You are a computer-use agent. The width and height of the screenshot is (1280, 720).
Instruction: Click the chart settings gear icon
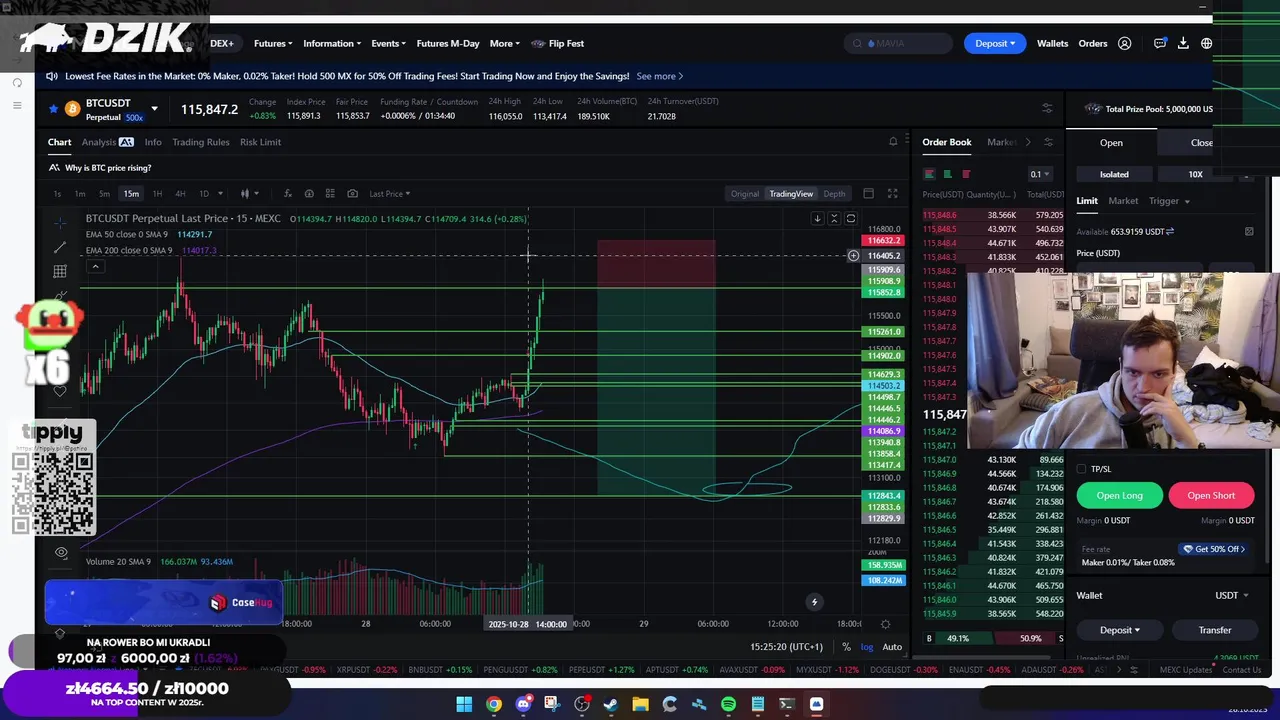point(885,624)
